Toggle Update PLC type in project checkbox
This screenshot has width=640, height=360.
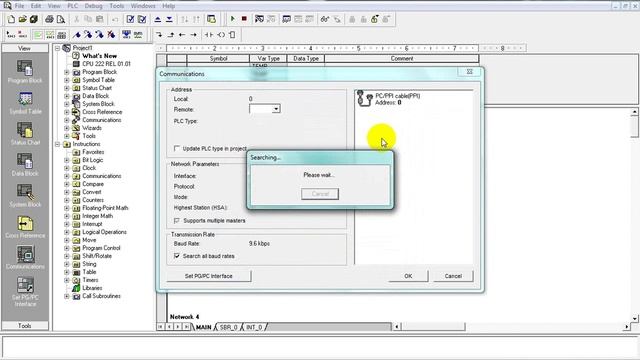click(x=177, y=148)
